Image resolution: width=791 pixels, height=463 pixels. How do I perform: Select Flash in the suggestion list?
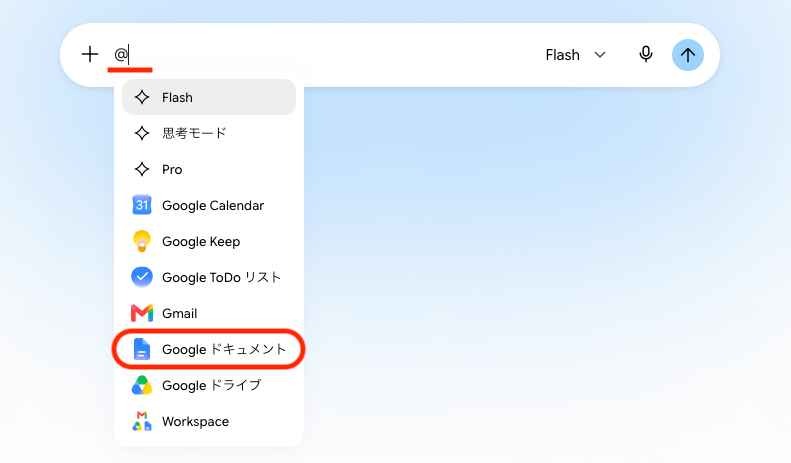click(209, 97)
